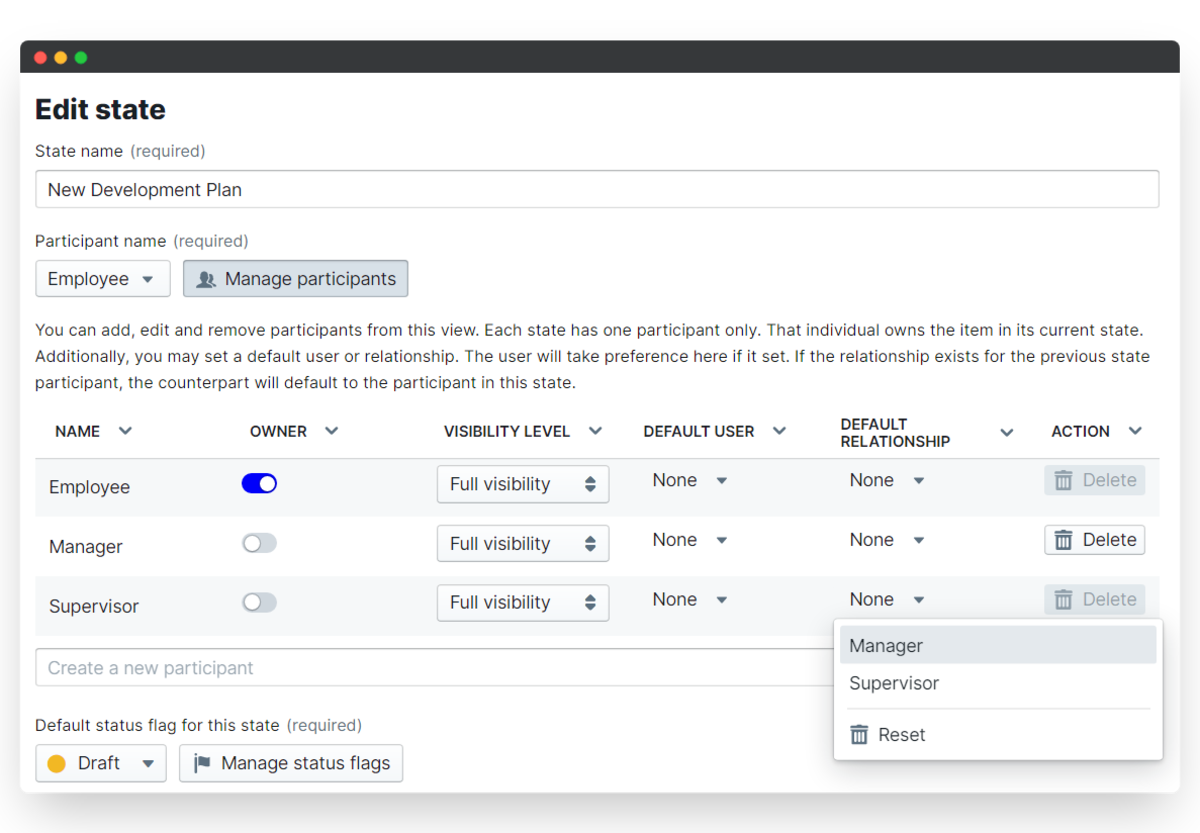
Task: Open Manager row default user dropdown
Action: tap(690, 540)
